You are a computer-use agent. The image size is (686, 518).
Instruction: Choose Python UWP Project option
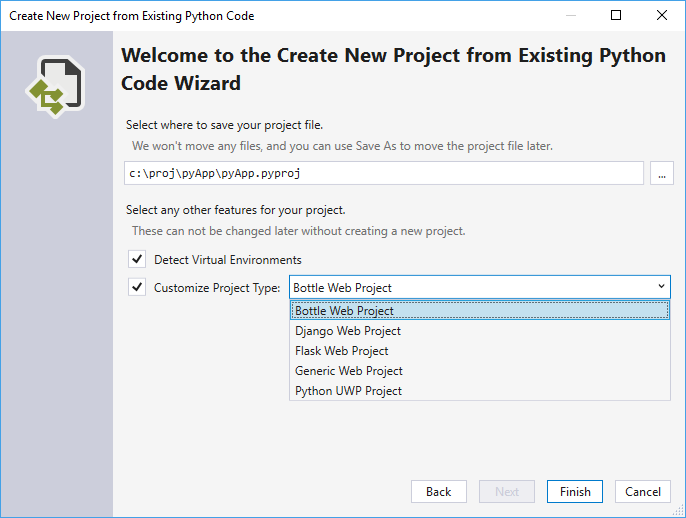[x=480, y=391]
